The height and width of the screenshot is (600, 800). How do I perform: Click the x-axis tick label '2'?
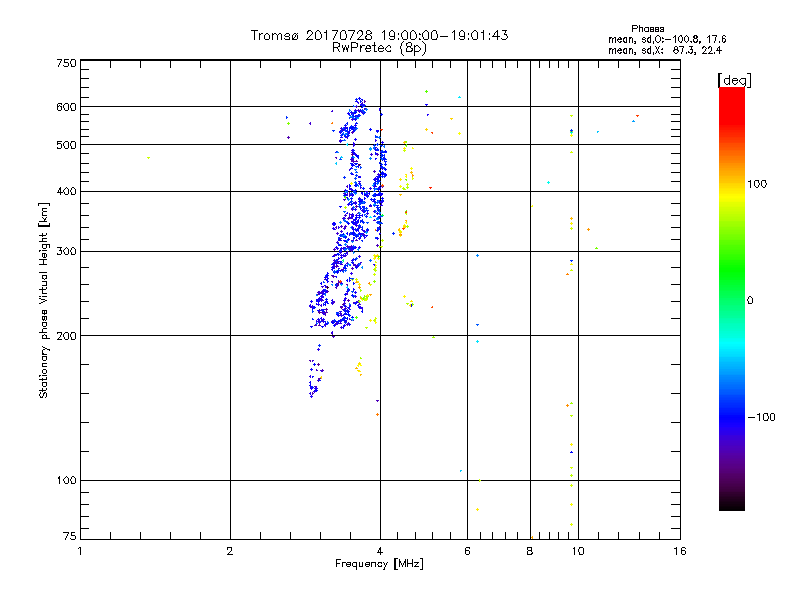click(230, 551)
